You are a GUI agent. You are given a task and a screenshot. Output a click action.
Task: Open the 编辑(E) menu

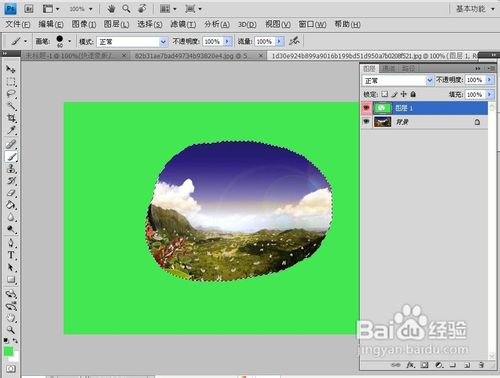[51, 24]
